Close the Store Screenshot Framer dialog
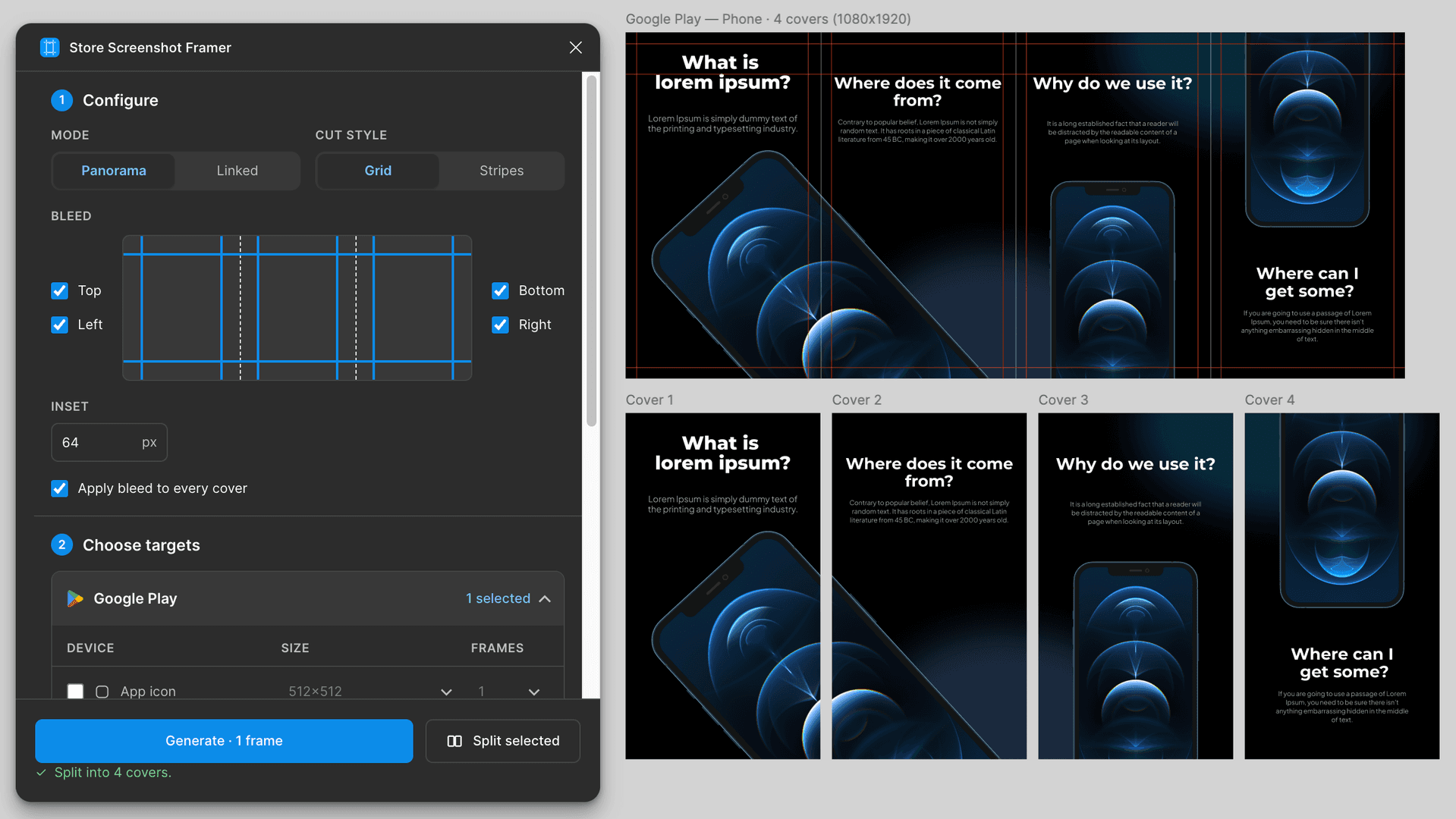 tap(576, 48)
